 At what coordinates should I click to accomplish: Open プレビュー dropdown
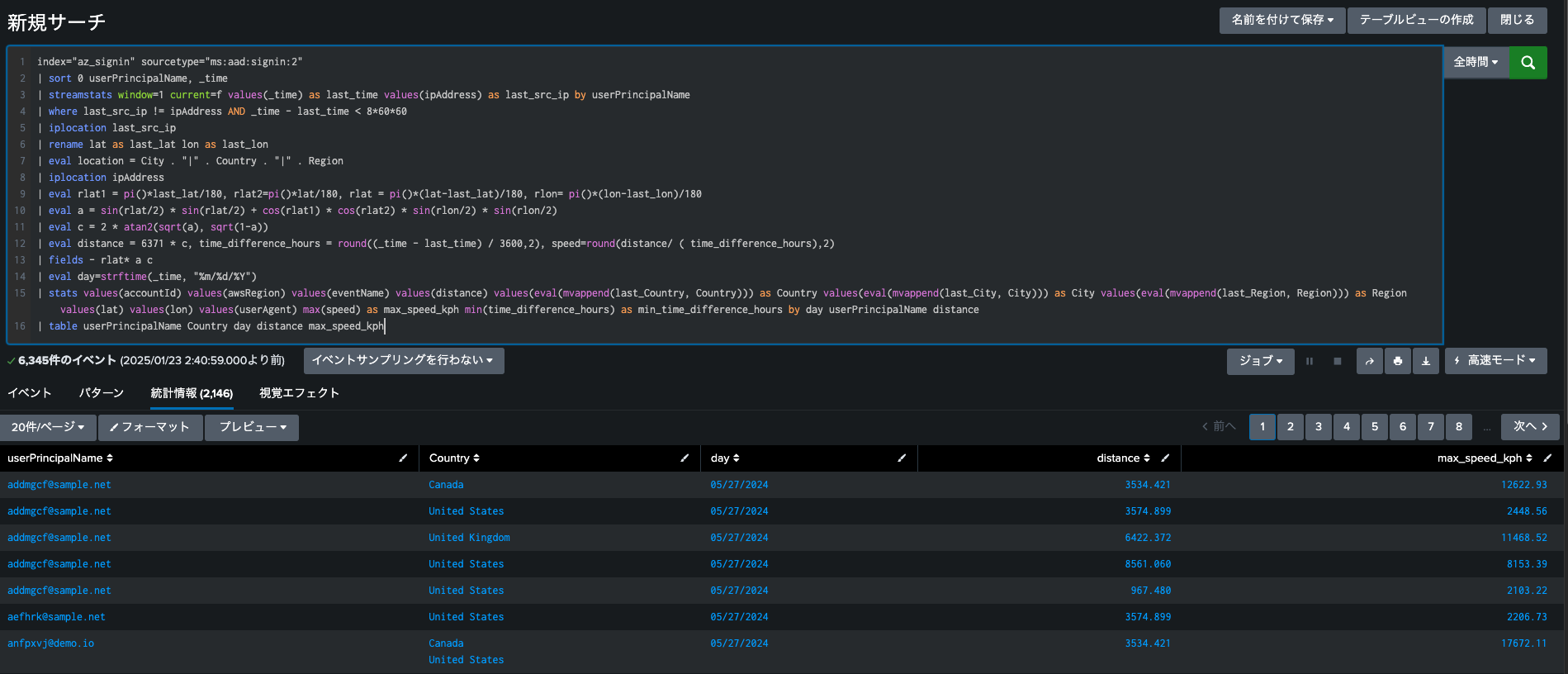point(252,427)
